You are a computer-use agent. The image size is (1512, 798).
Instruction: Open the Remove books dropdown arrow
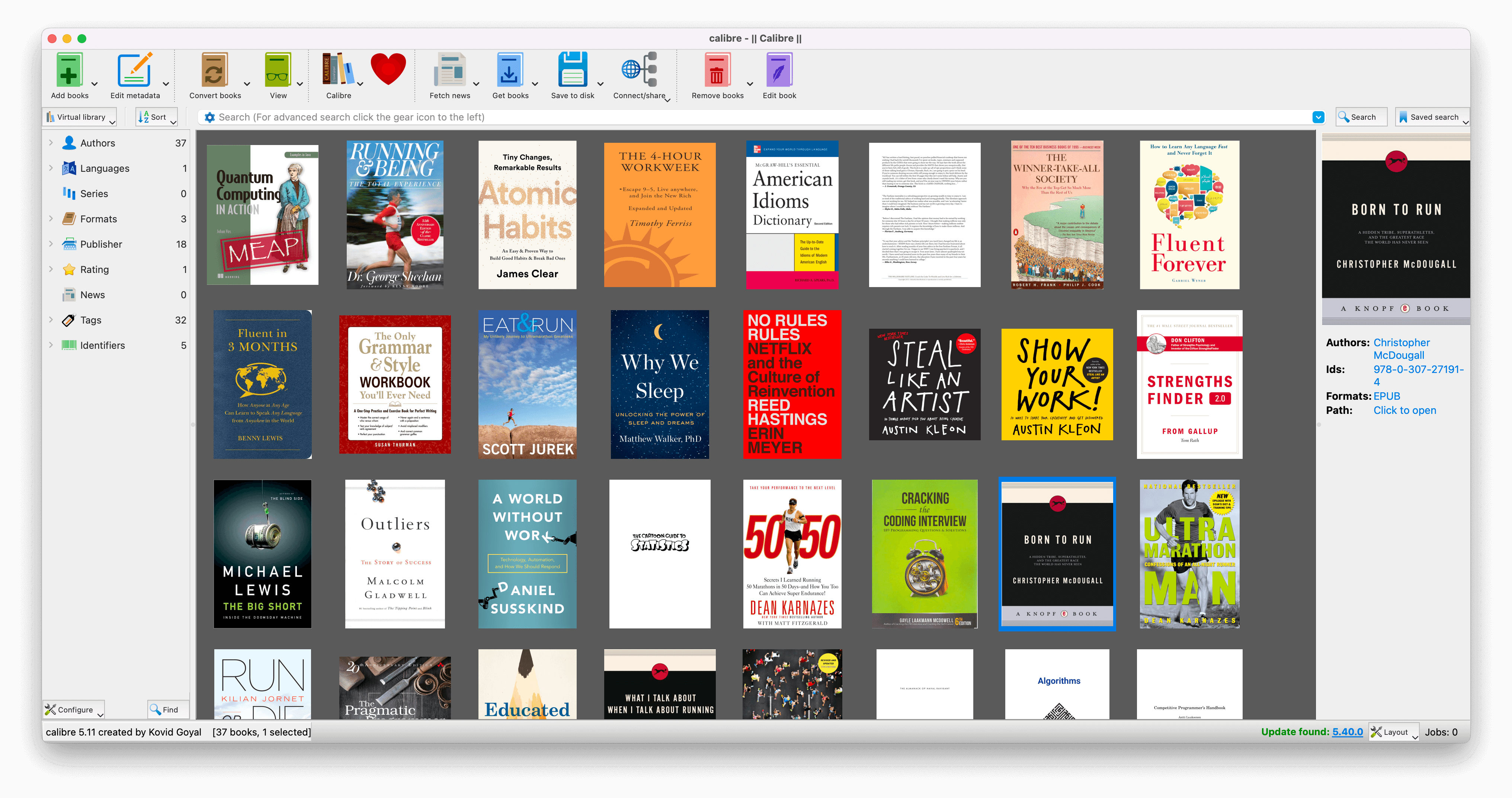[x=750, y=84]
